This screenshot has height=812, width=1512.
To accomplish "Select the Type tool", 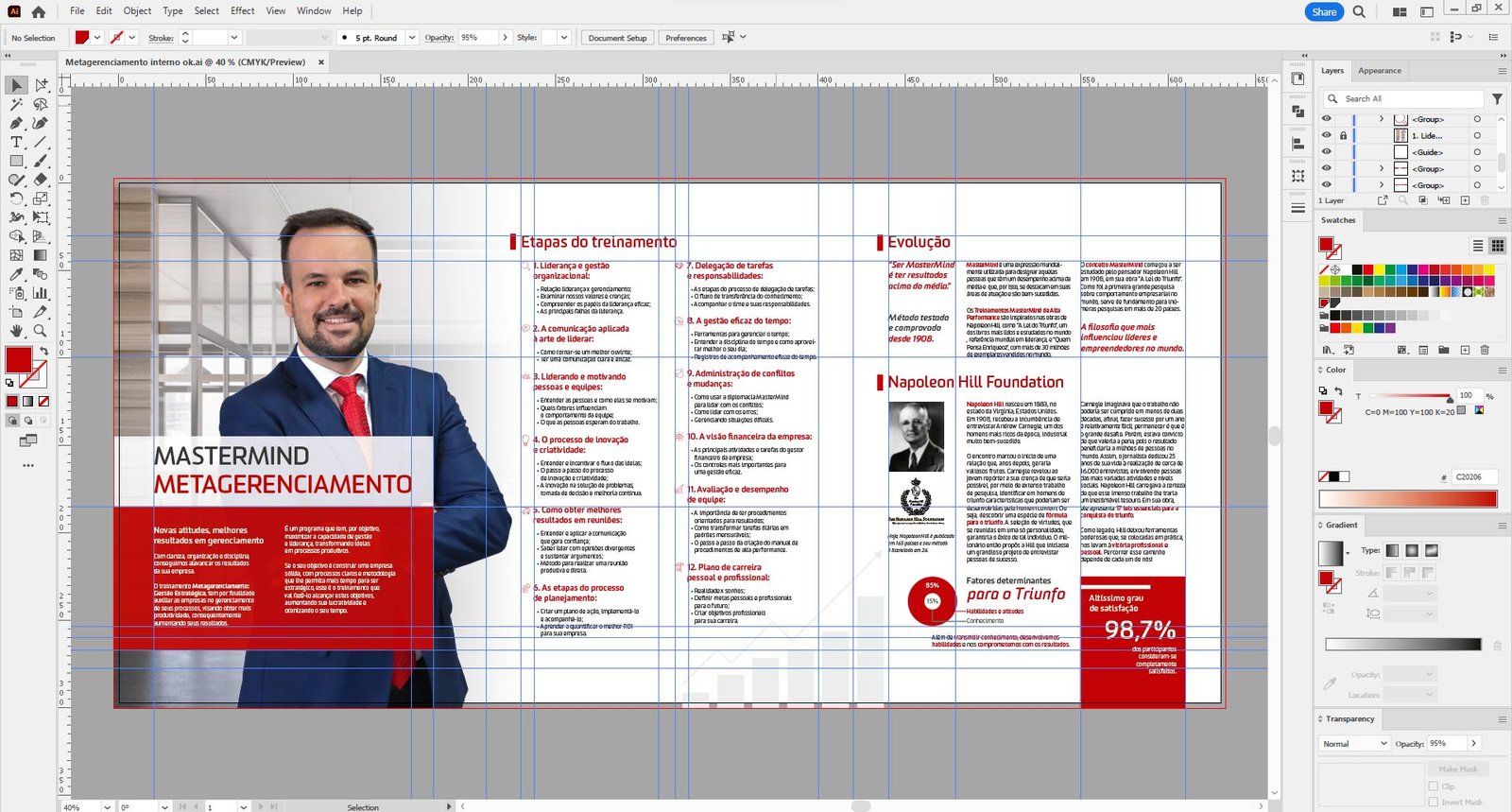I will tap(17, 142).
